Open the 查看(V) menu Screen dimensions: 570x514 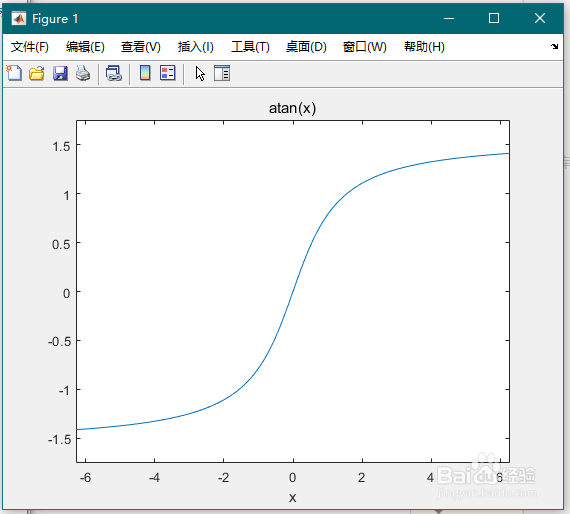pos(141,47)
